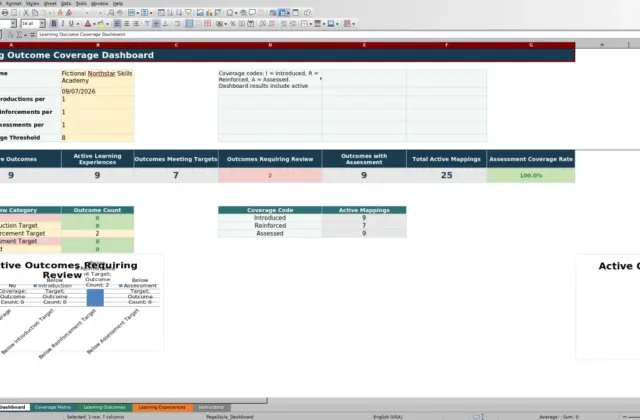Click the Freeze Rows and Columns icon
Screen dimensions: 640x420
(x=282, y=13)
